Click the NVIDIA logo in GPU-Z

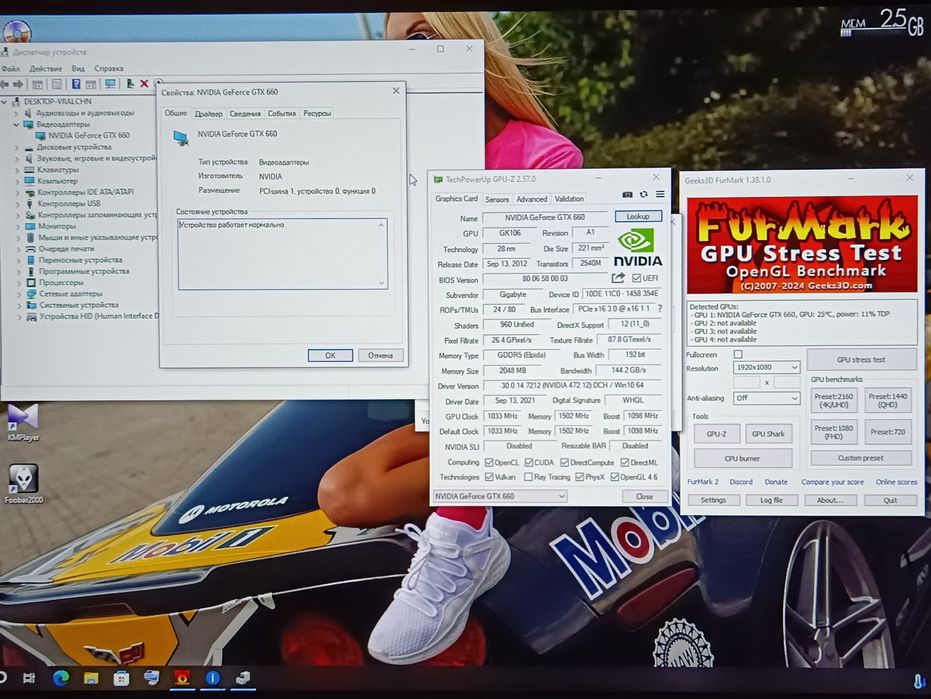pyautogui.click(x=638, y=248)
